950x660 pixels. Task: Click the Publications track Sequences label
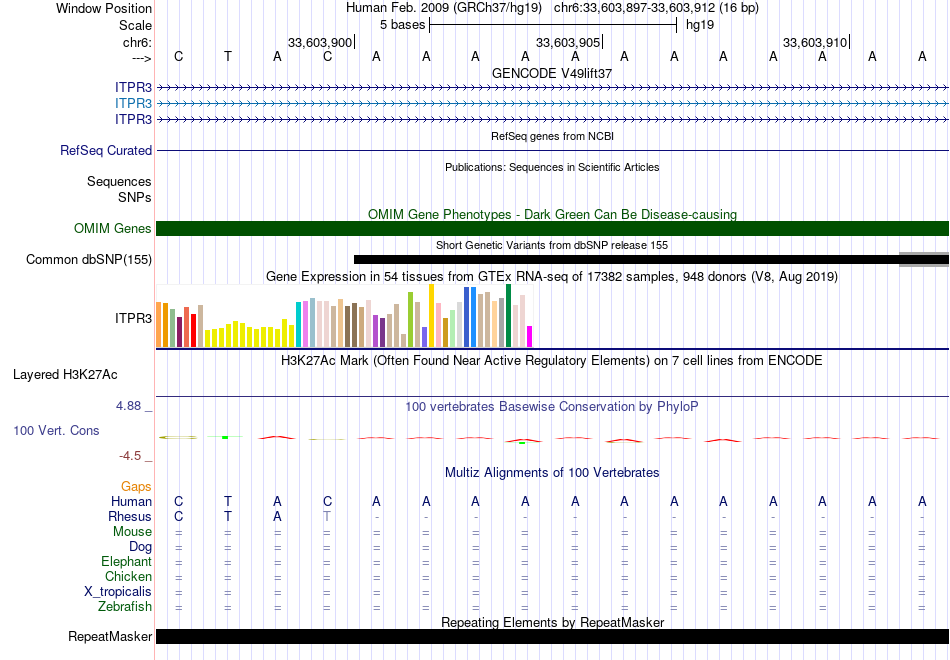pos(119,182)
